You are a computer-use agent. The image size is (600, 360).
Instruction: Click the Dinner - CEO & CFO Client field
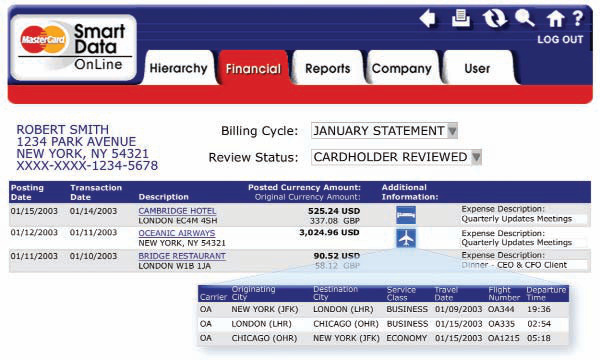point(524,265)
